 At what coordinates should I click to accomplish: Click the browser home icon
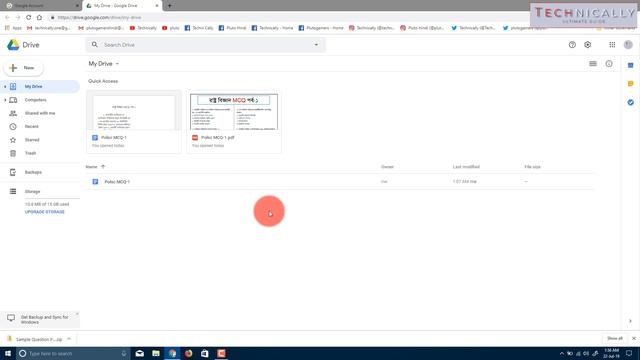coord(39,18)
